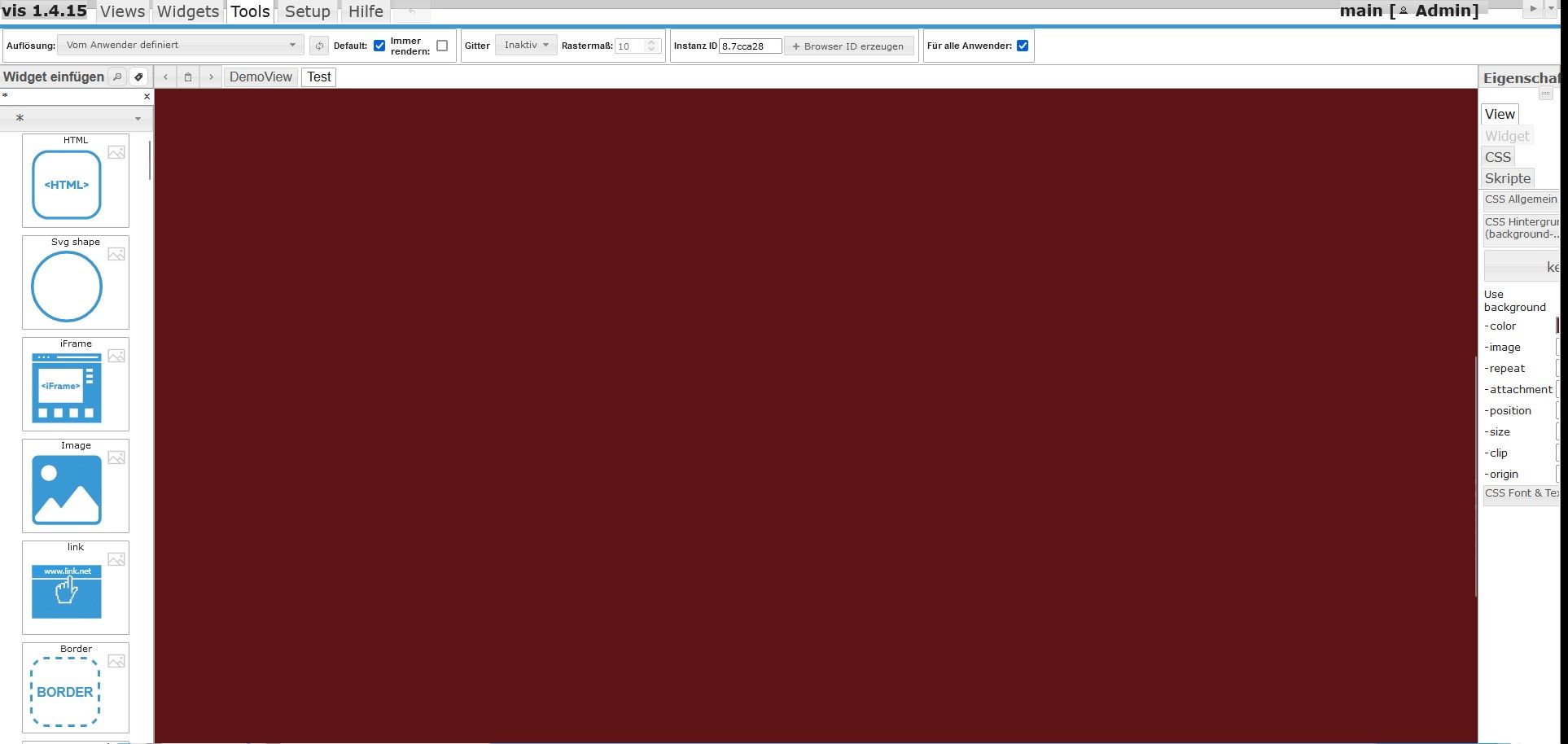Screen dimensions: 1568x744
Task: Open the widget search magnifier icon
Action: [x=117, y=77]
